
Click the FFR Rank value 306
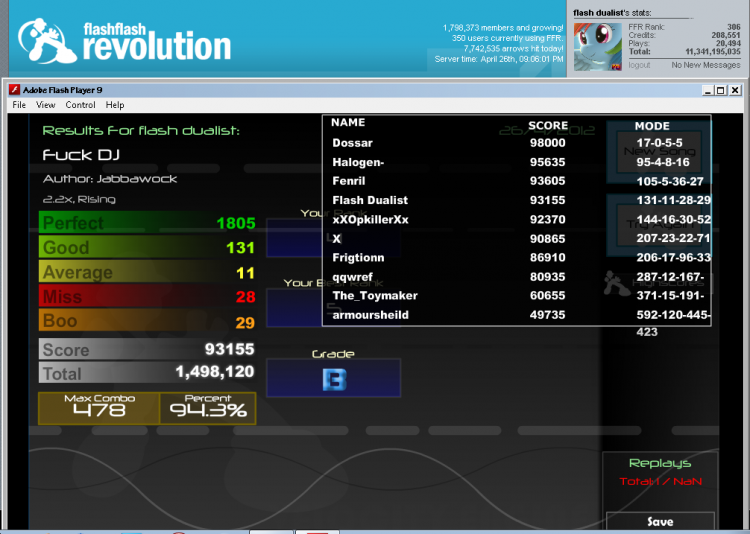click(733, 27)
